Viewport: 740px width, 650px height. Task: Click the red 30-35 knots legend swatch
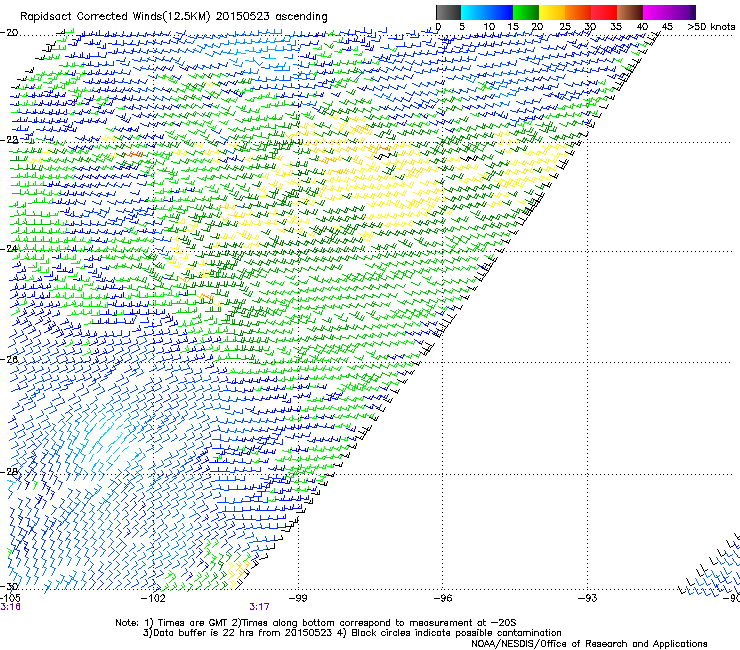604,12
